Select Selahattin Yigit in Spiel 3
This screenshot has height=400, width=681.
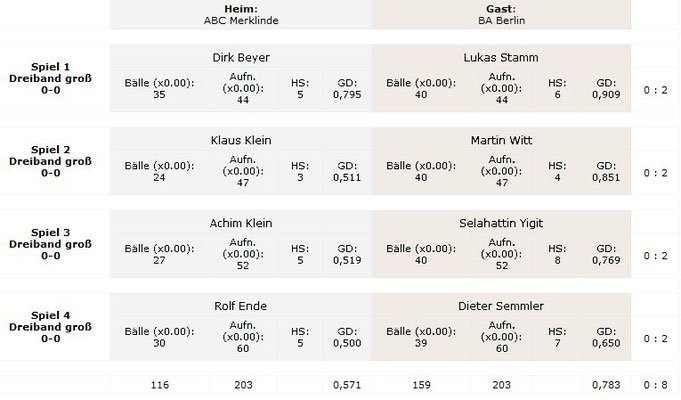(501, 223)
